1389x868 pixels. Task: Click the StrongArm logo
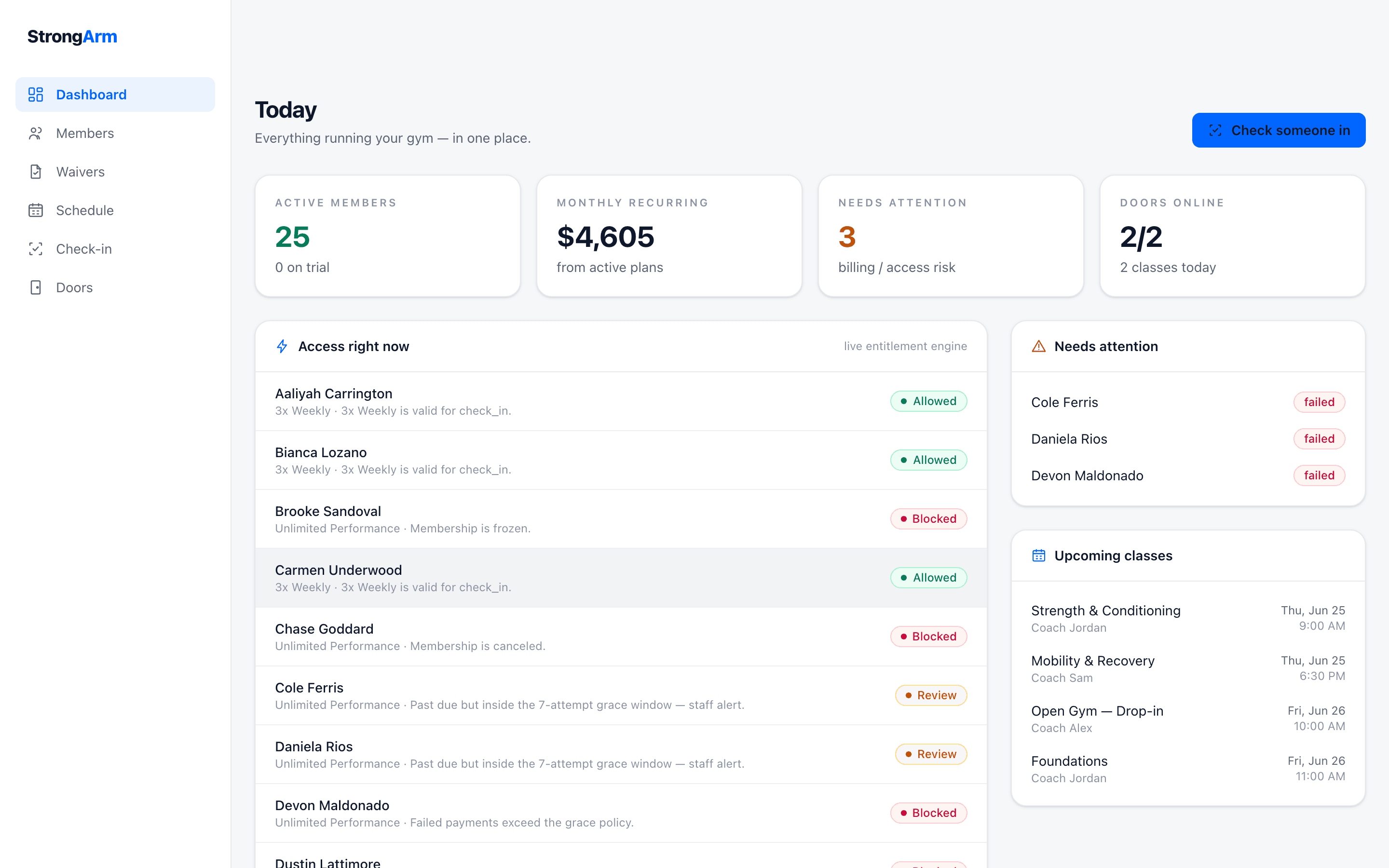pos(72,36)
